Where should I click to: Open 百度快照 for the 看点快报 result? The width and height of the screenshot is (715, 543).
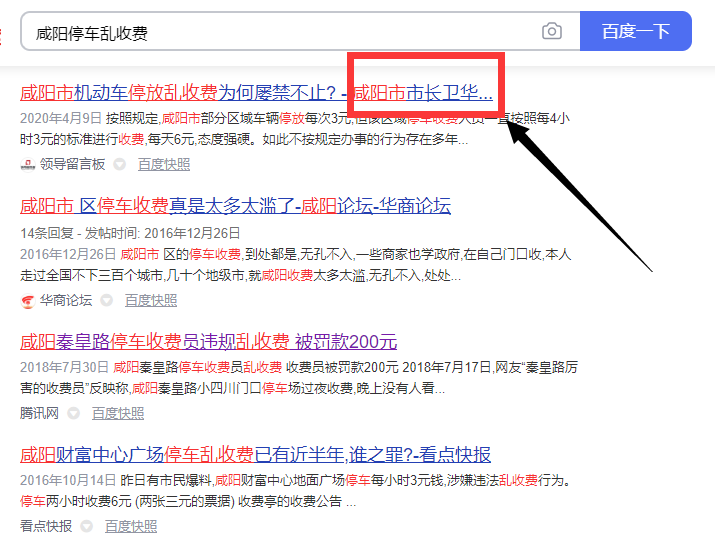point(131,526)
